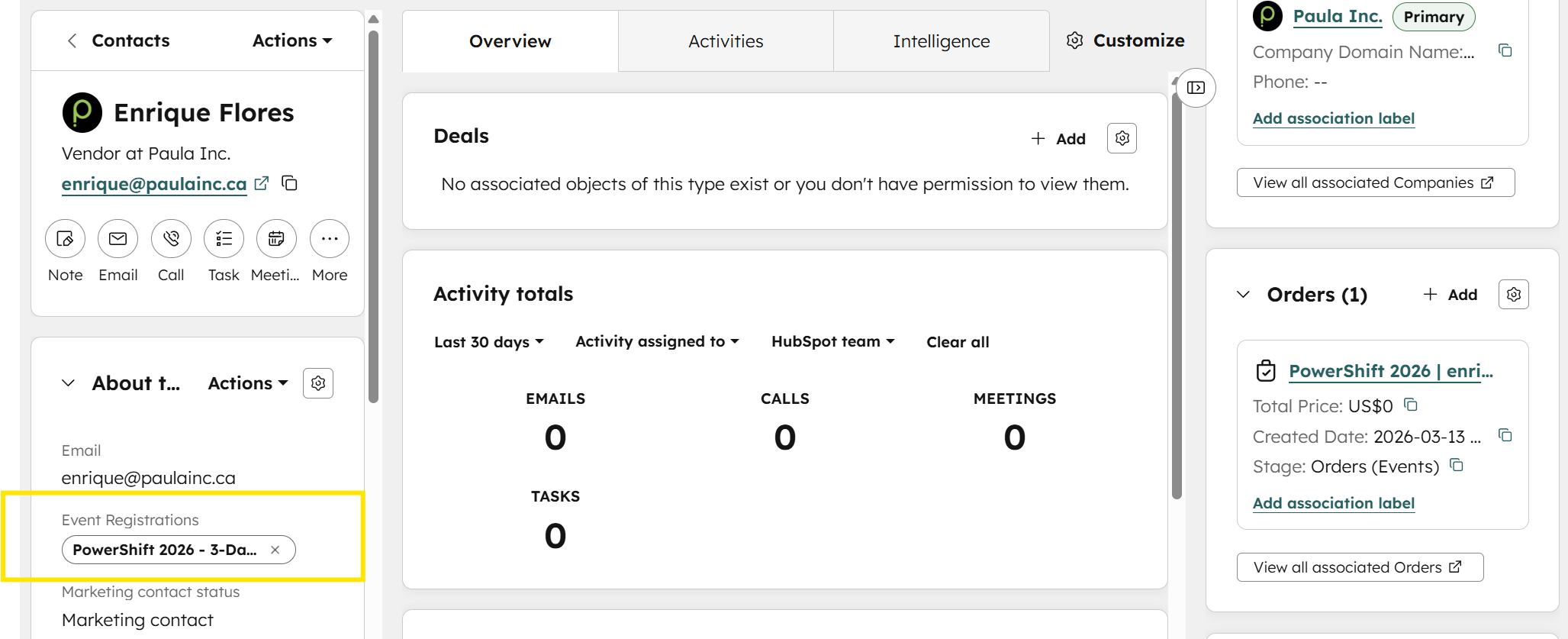Screen dimensions: 1568x639
Task: Add a new deal in Deals card
Action: [1058, 138]
